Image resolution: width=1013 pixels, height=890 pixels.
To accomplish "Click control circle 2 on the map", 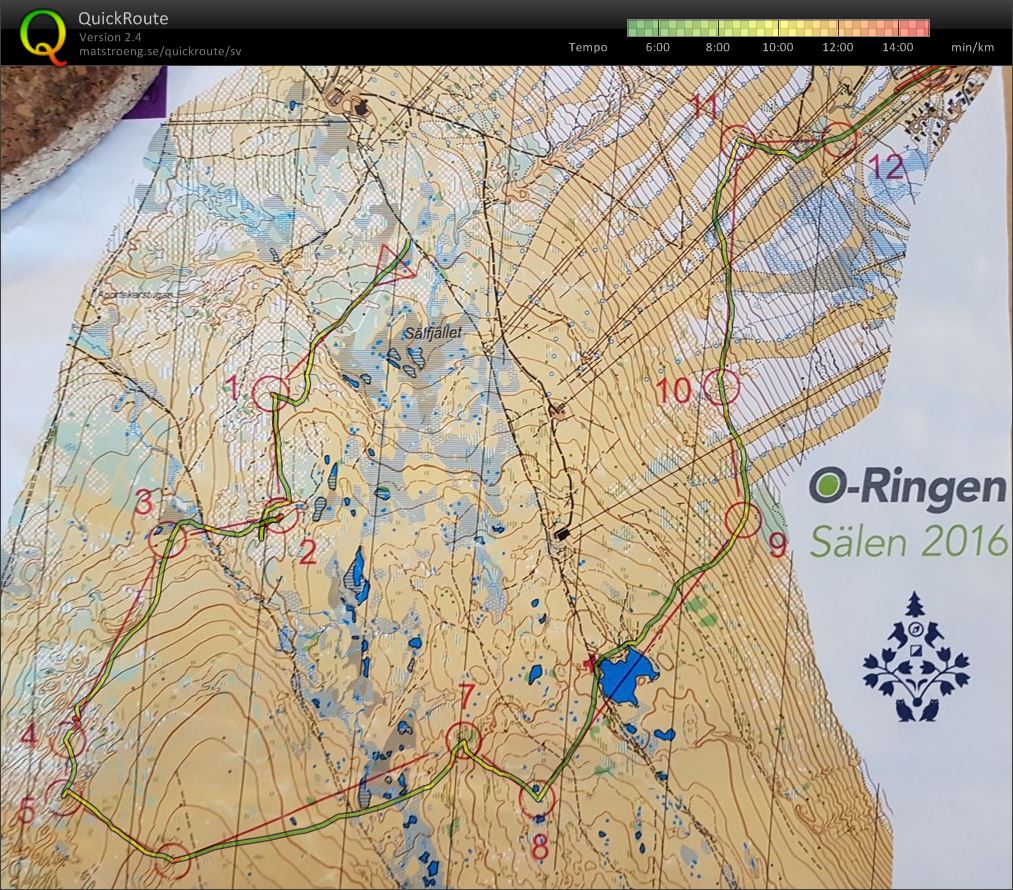I will point(279,515).
